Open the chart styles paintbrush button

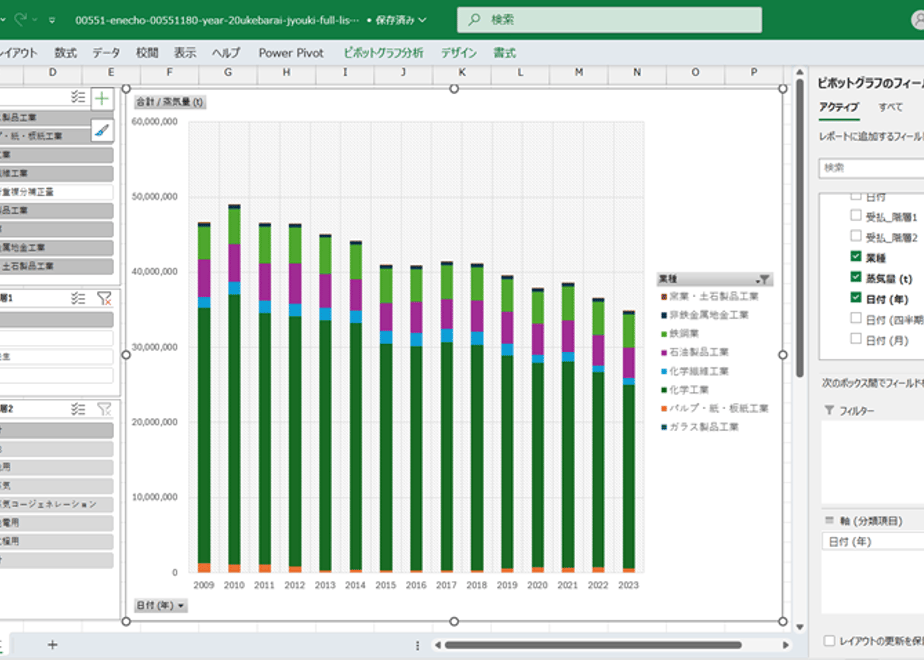(102, 130)
